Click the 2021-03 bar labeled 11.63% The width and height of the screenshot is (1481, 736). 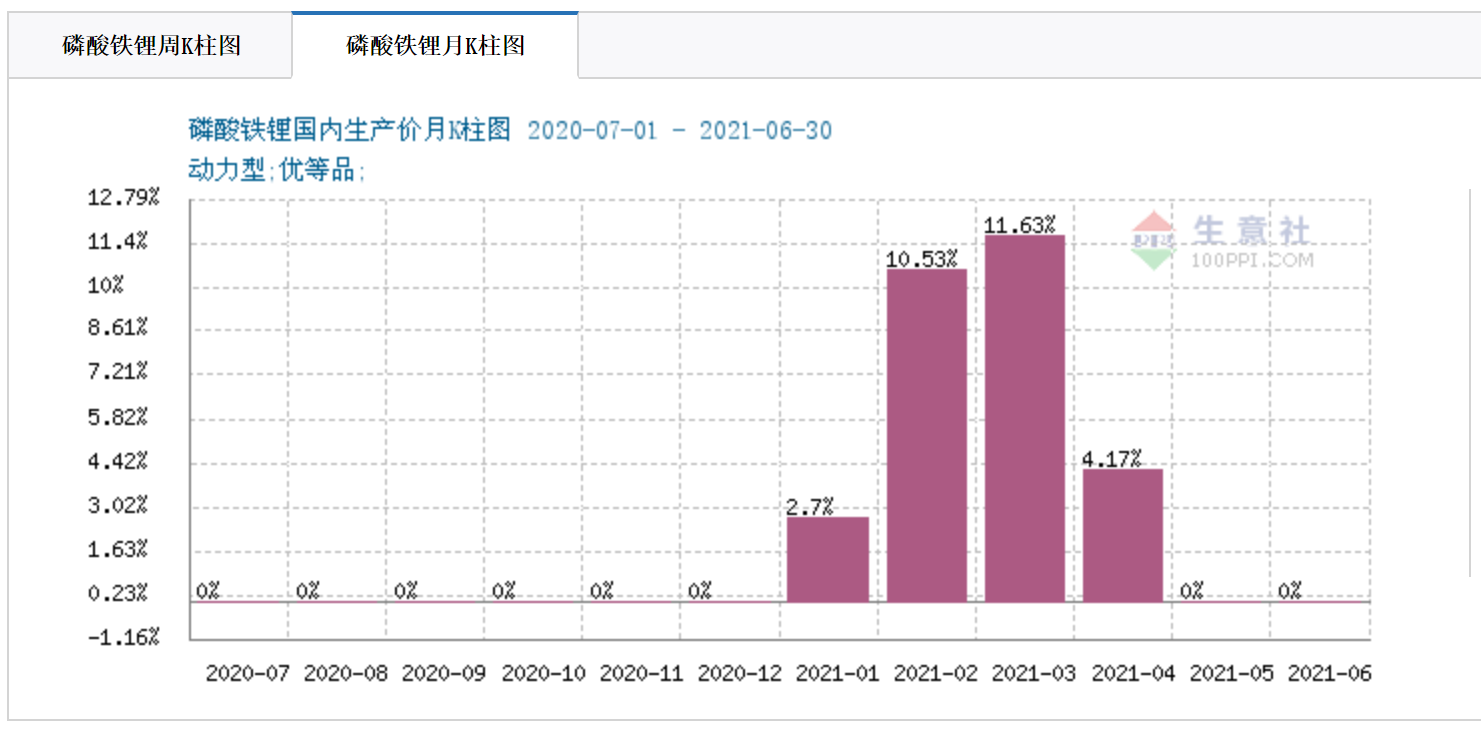pos(1025,418)
